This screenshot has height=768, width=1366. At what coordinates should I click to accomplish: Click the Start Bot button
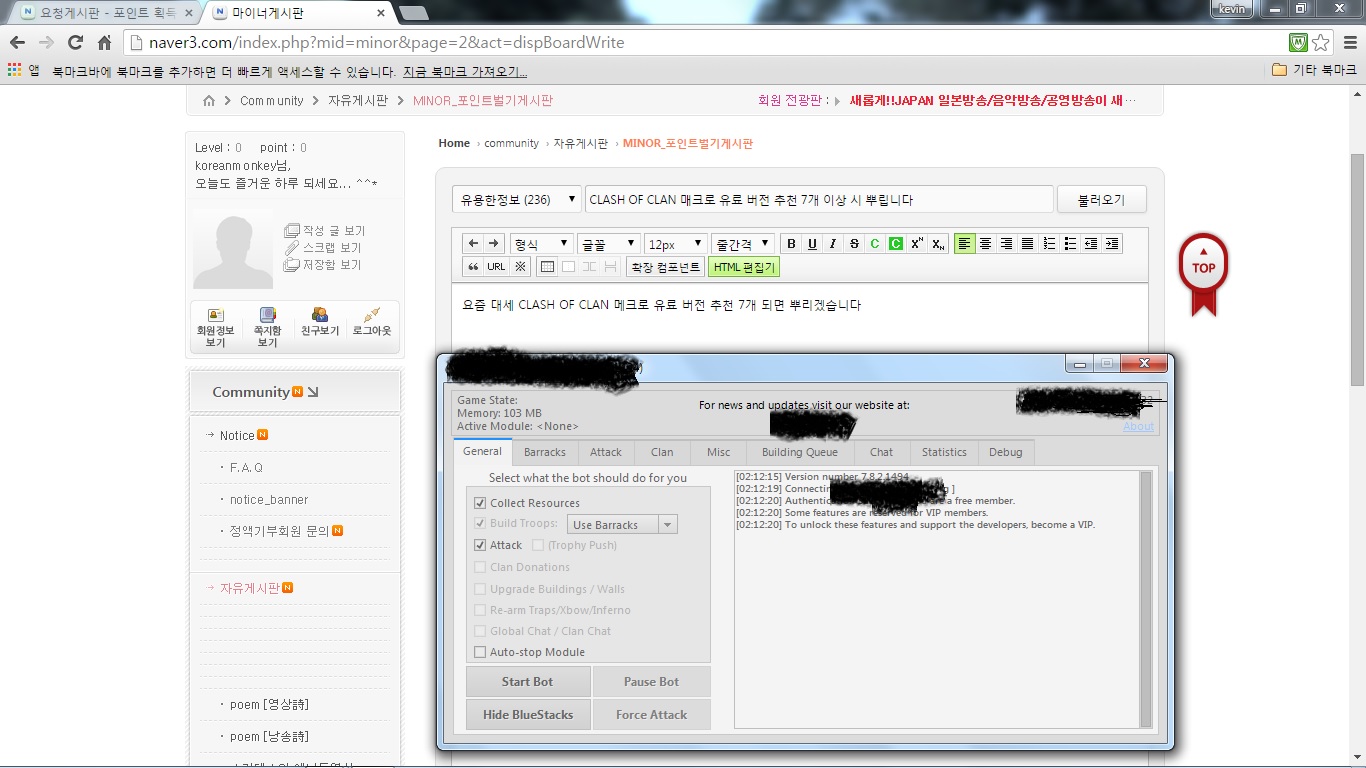tap(528, 682)
